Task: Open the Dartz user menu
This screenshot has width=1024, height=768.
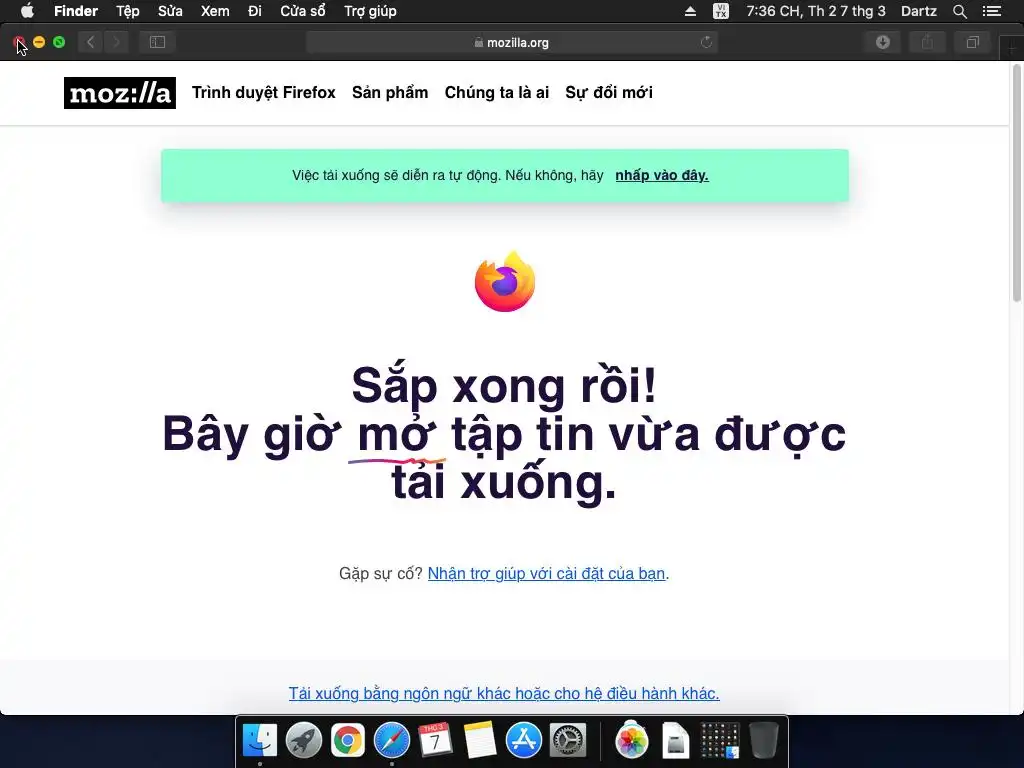Action: point(918,11)
